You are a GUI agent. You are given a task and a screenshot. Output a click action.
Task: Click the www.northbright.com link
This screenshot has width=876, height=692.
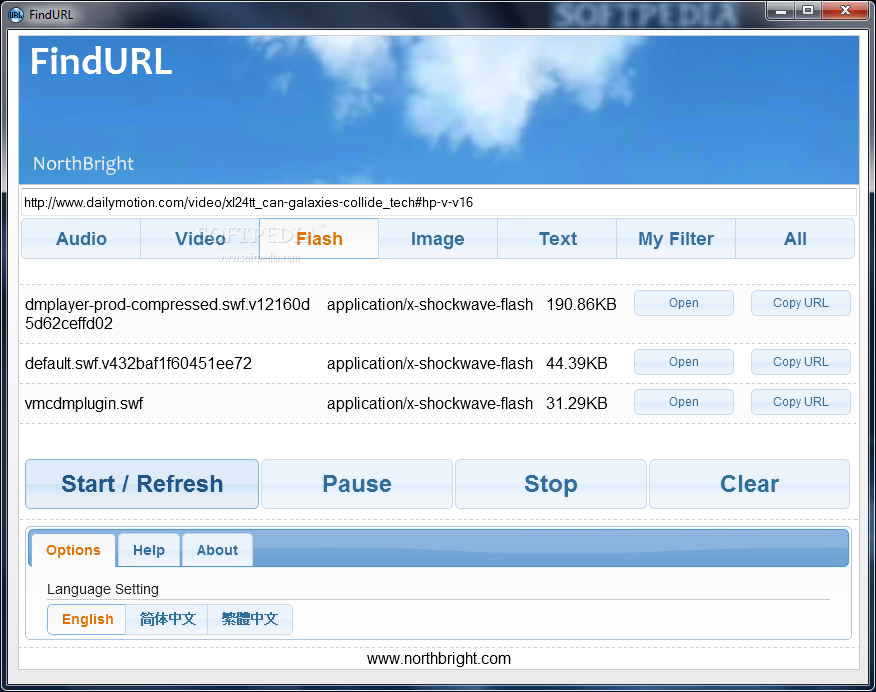[x=439, y=658]
